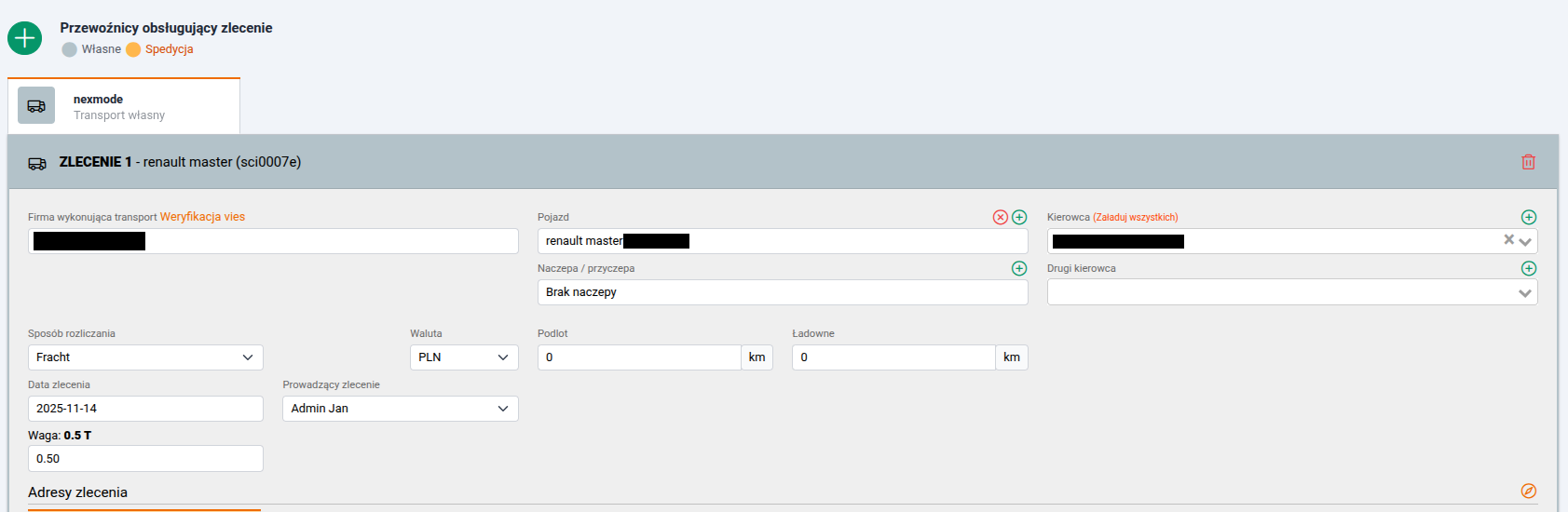This screenshot has width=1568, height=512.
Task: Click the green add carrier plus button
Action: click(x=24, y=38)
